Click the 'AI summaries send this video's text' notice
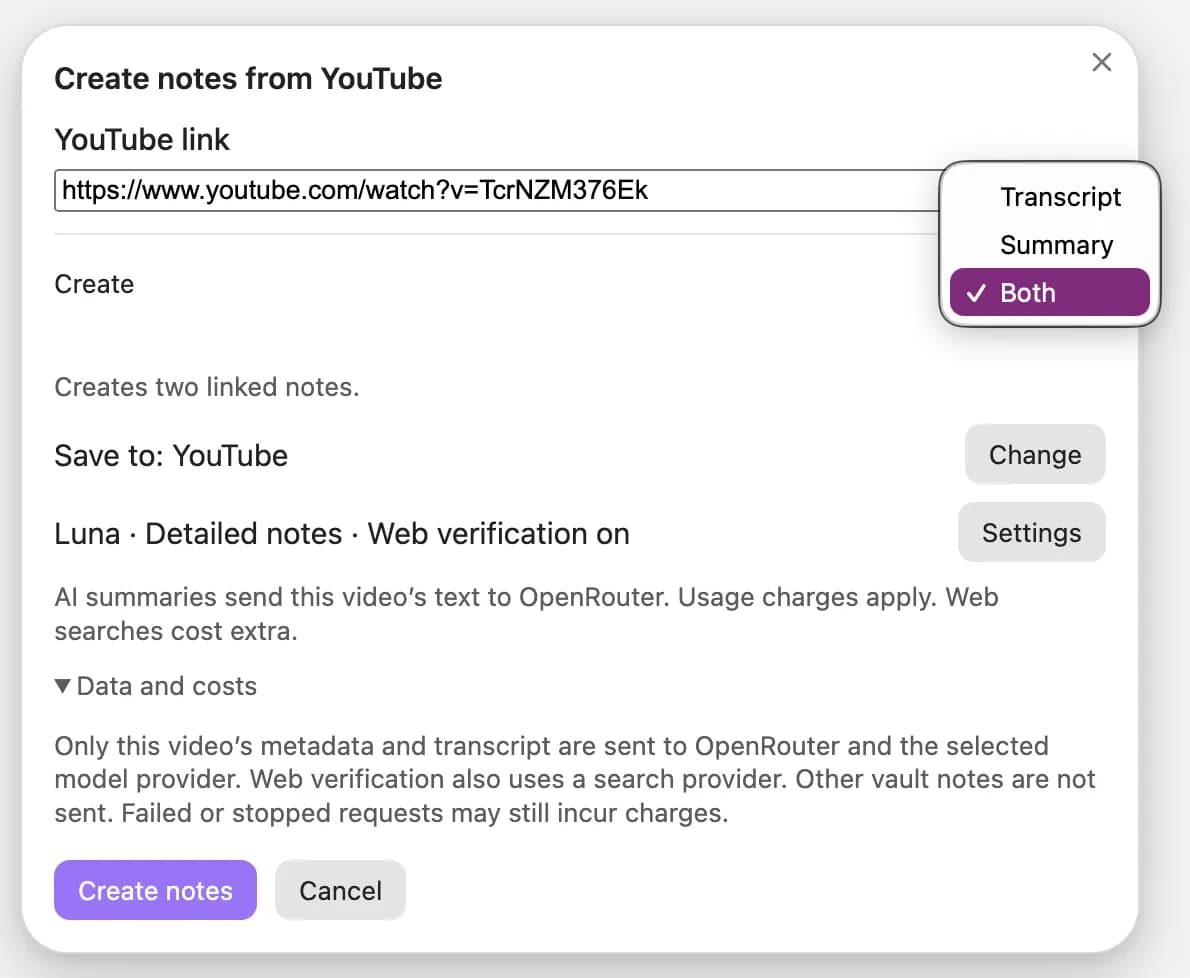Viewport: 1190px width, 978px height. click(x=527, y=614)
